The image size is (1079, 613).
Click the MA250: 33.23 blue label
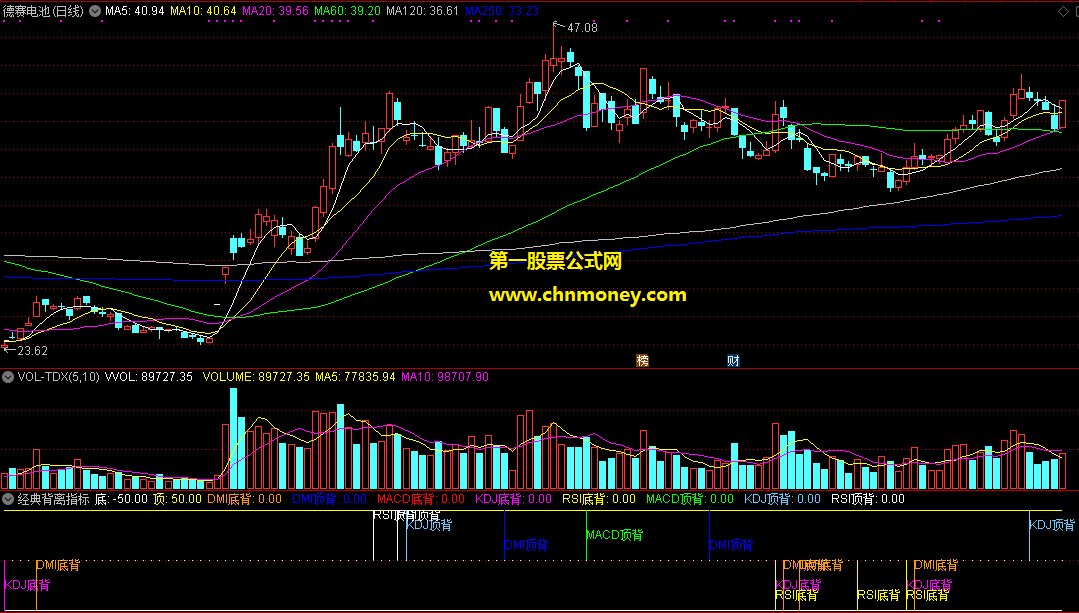(x=502, y=11)
